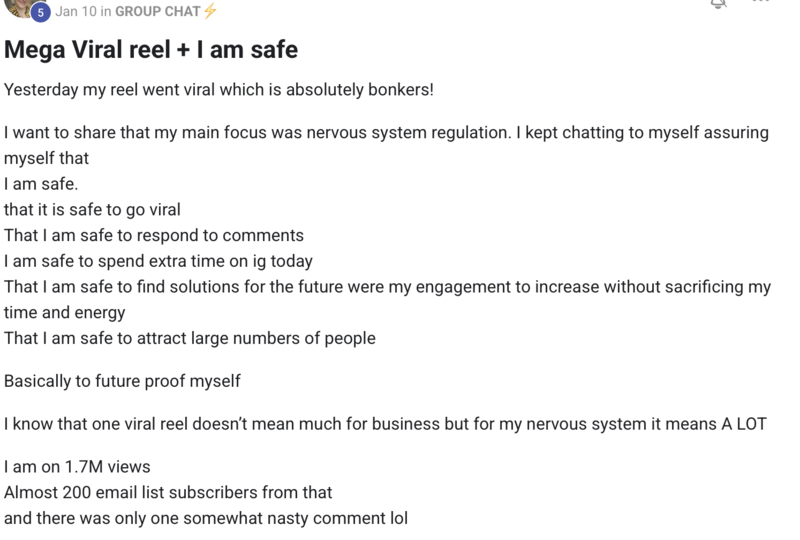Open the GROUP CHAT category link
800x540 pixels.
158,11
